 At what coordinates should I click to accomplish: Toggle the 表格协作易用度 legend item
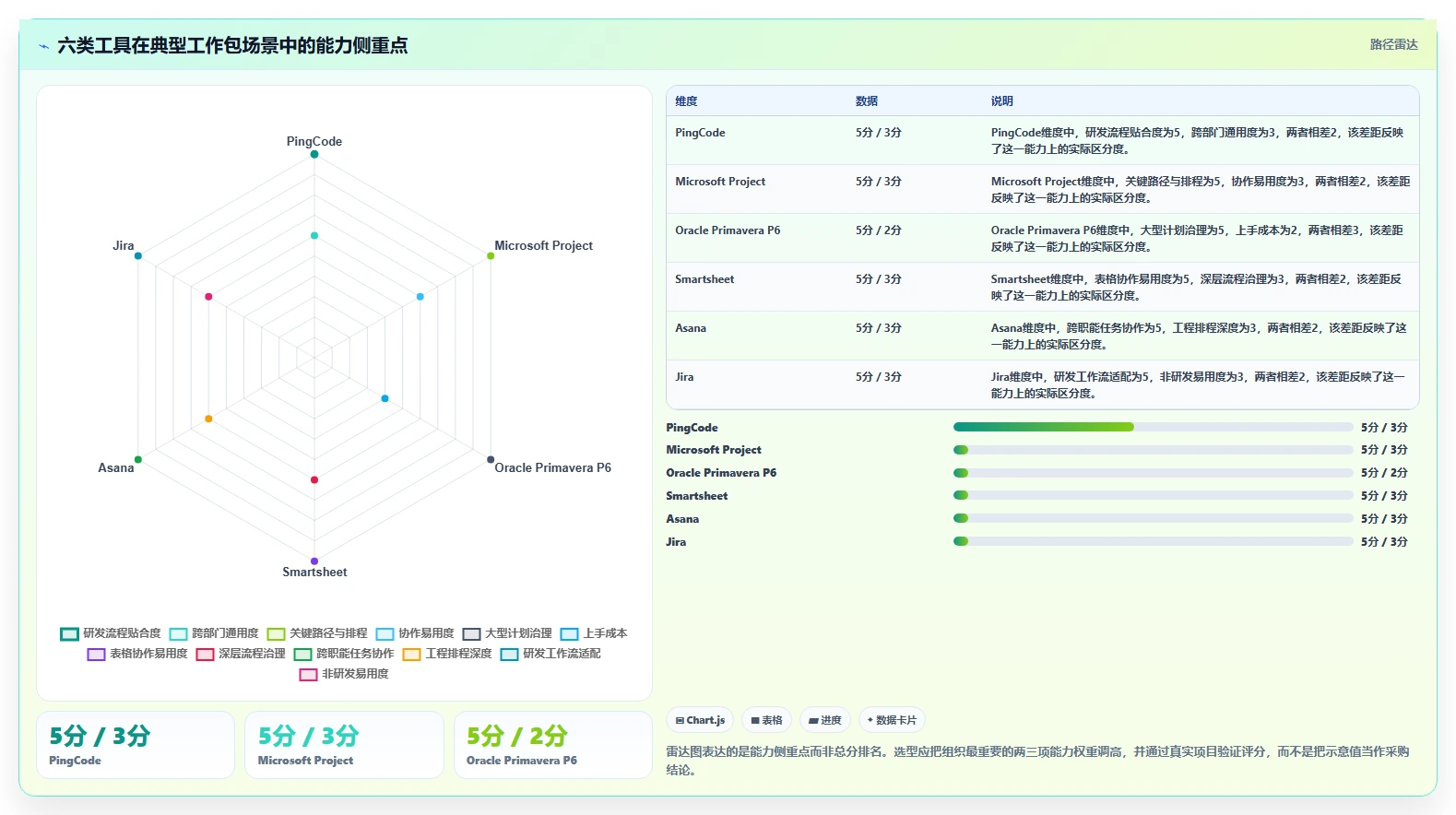click(x=137, y=654)
